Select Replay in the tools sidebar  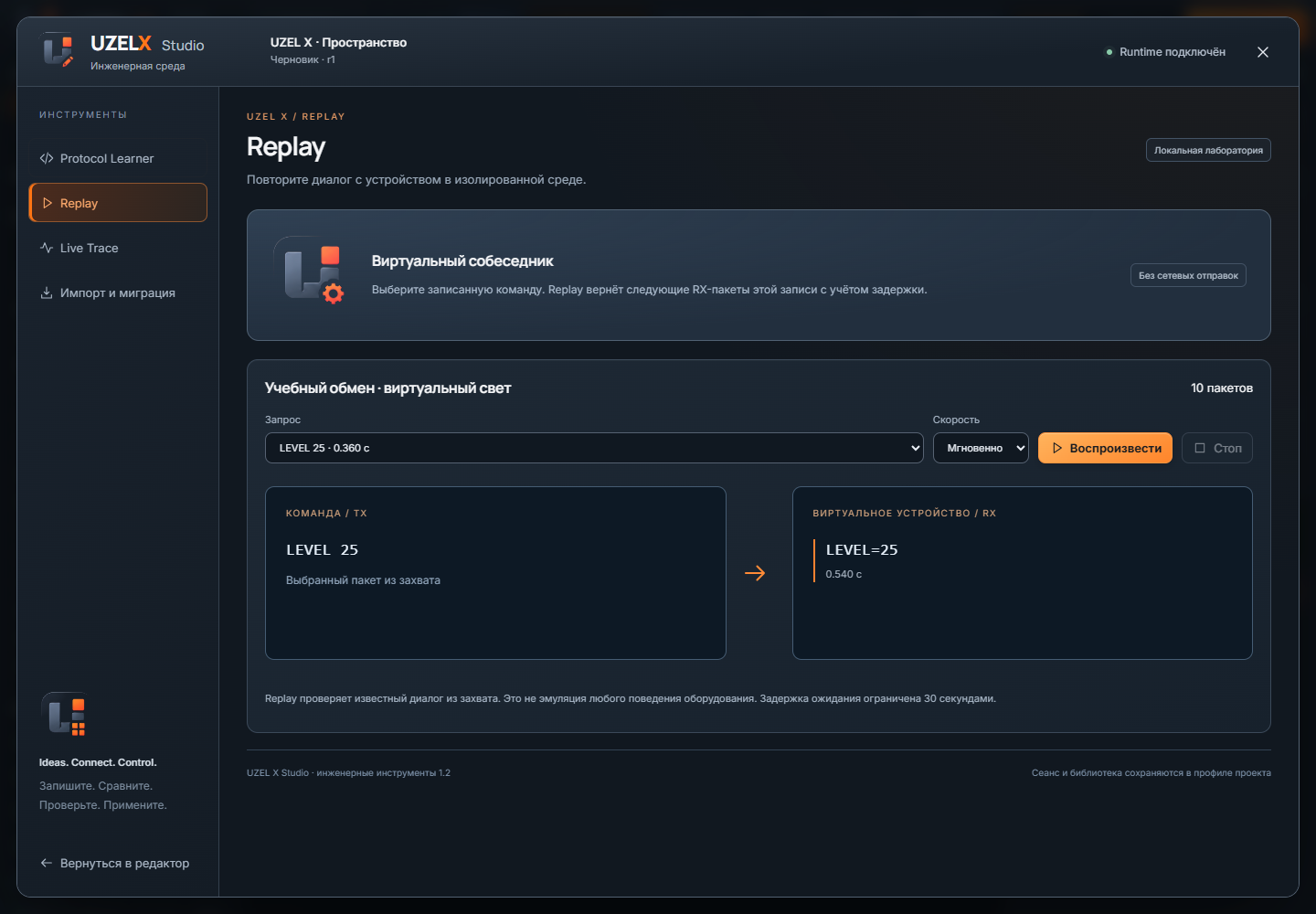pyautogui.click(x=118, y=203)
